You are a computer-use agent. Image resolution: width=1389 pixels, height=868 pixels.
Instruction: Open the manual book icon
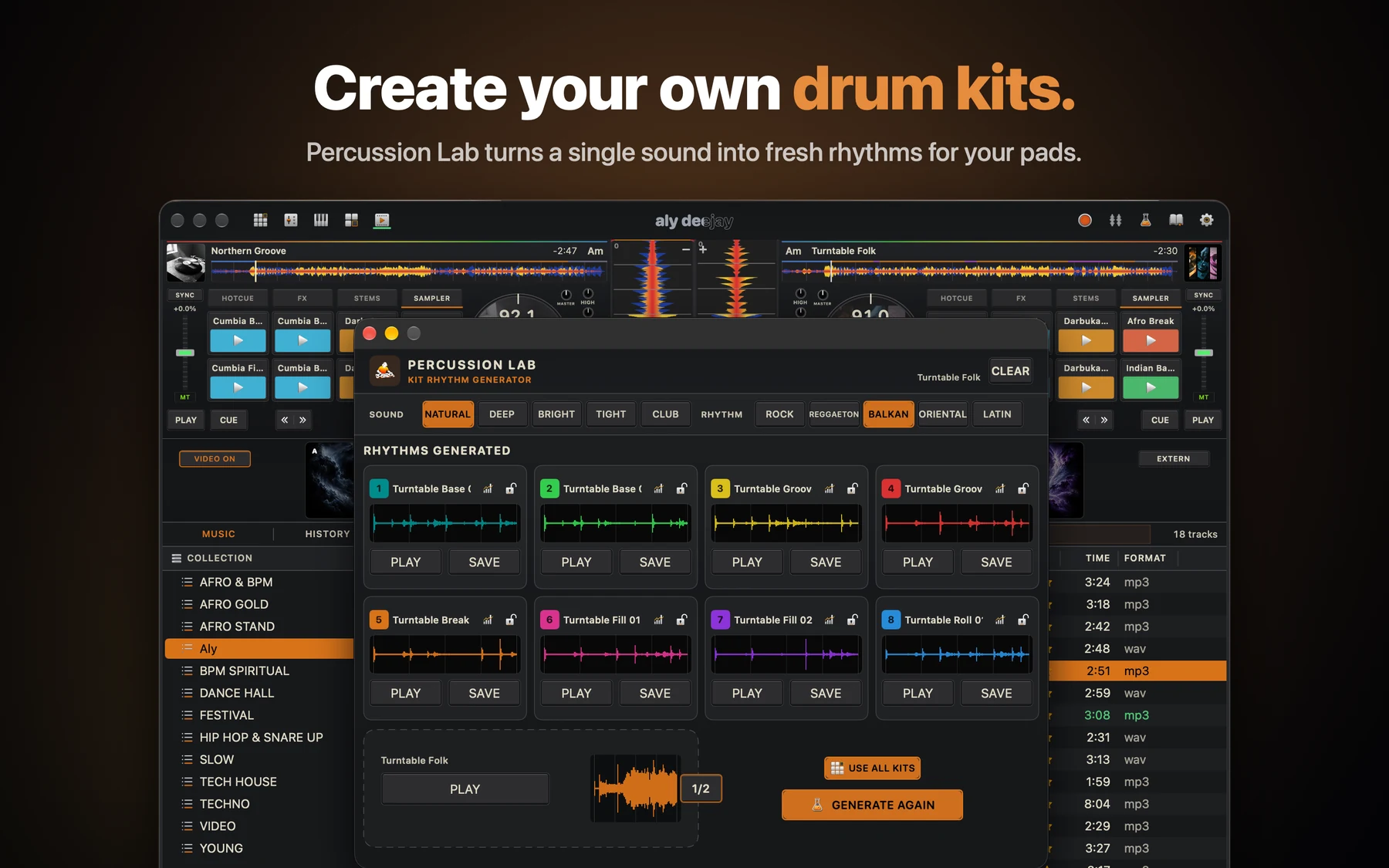(x=1176, y=221)
